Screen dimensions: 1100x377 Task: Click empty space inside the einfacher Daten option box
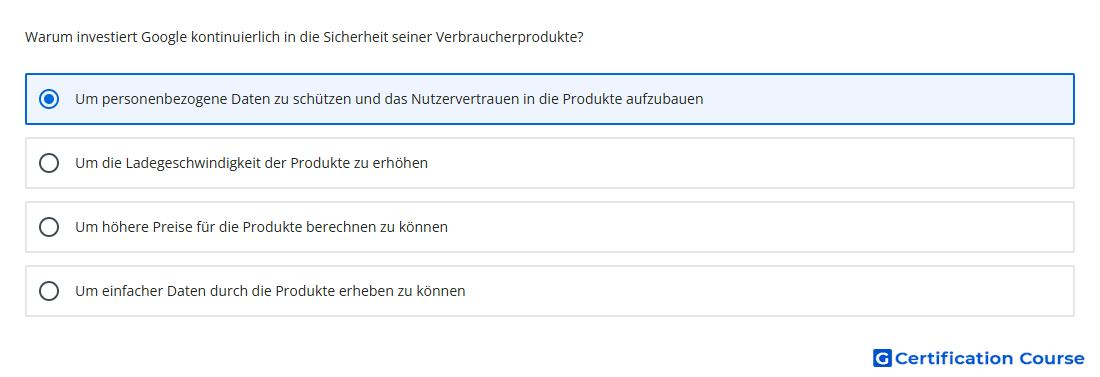[x=770, y=291]
